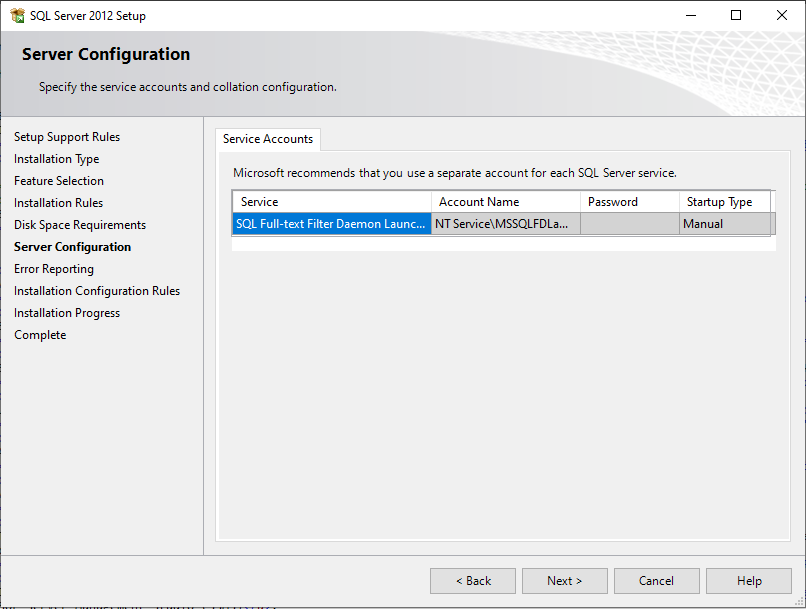Select the Service Accounts tab
The image size is (806, 609).
(x=267, y=139)
